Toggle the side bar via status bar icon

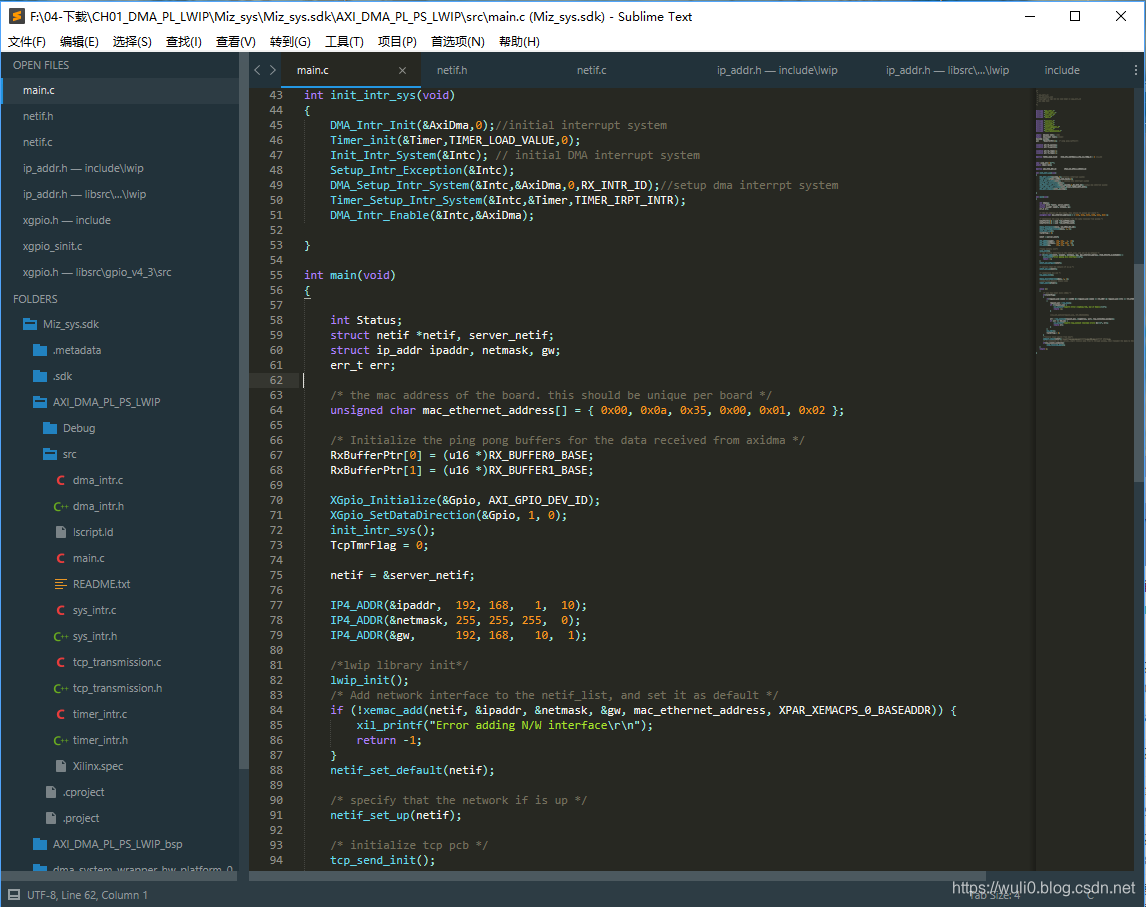click(x=14, y=895)
